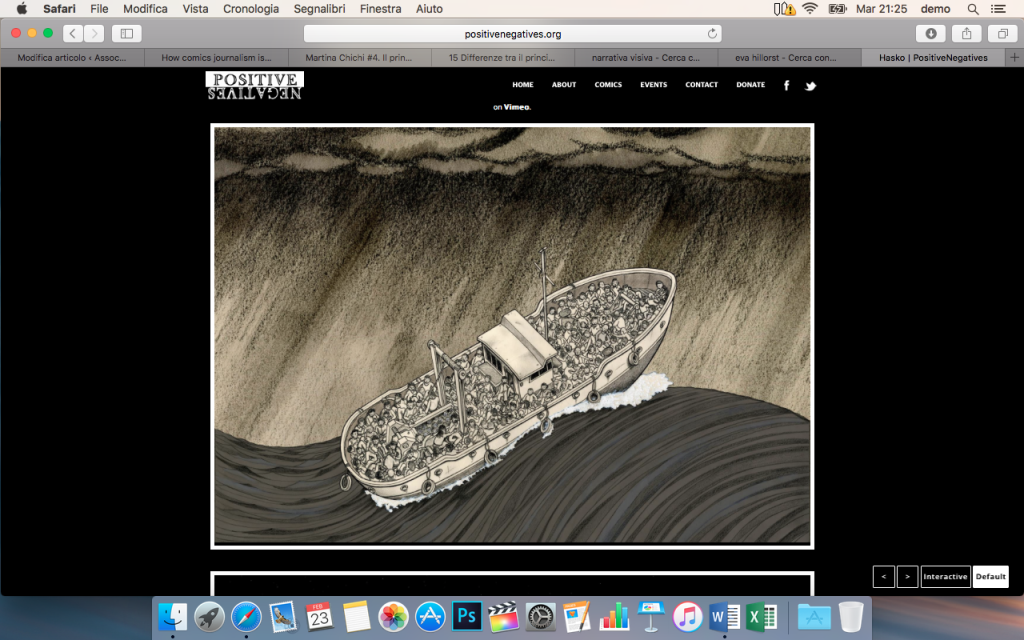Screen dimensions: 1024x640
Task: Open iTunes from the Dock
Action: tap(688, 616)
